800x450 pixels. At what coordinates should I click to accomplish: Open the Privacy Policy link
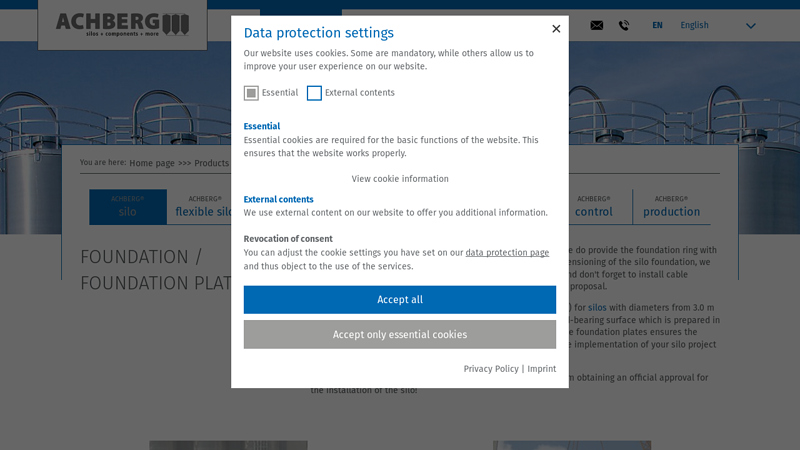click(x=491, y=369)
